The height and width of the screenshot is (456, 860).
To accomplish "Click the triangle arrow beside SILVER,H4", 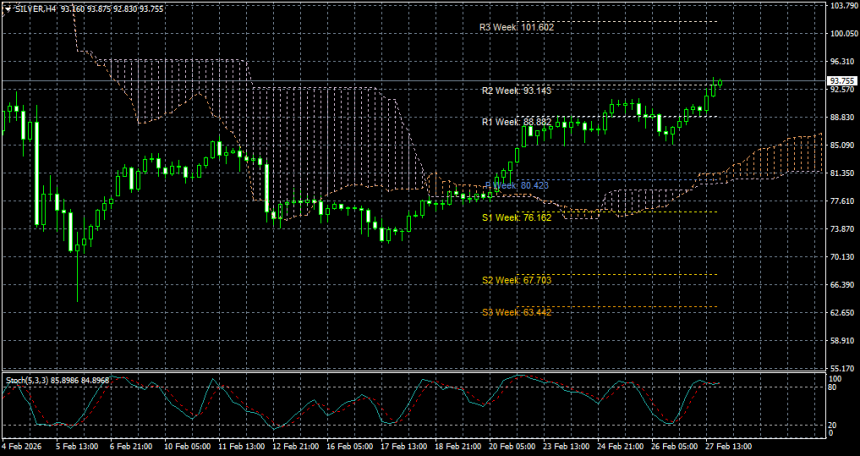I will pyautogui.click(x=7, y=8).
